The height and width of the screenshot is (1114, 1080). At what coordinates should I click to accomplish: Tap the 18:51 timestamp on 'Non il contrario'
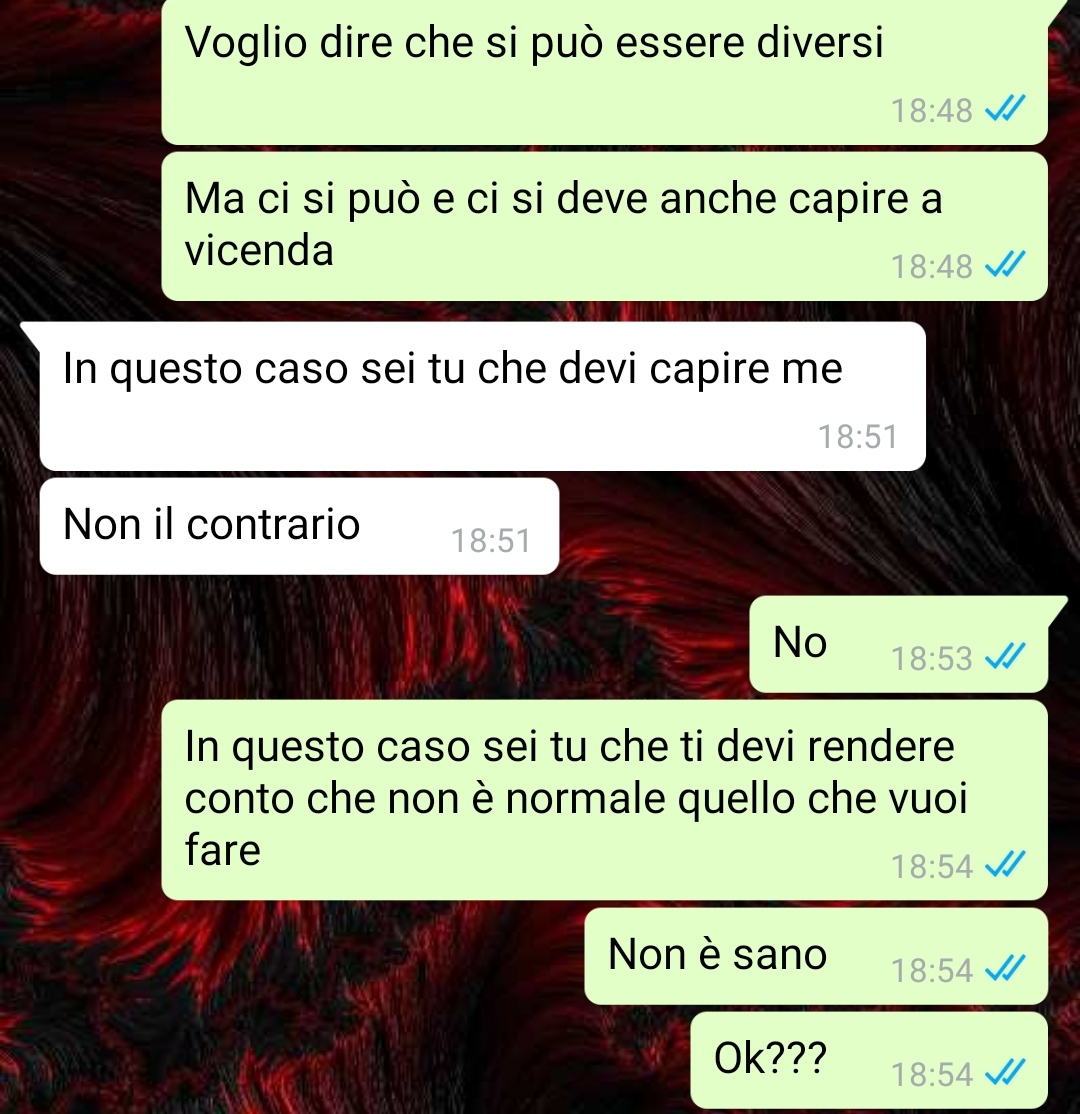(x=491, y=541)
